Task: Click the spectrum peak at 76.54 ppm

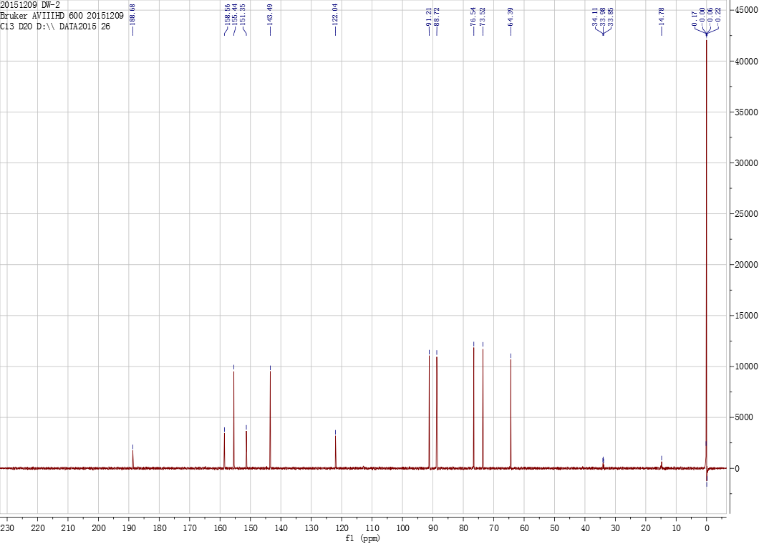Action: click(473, 407)
